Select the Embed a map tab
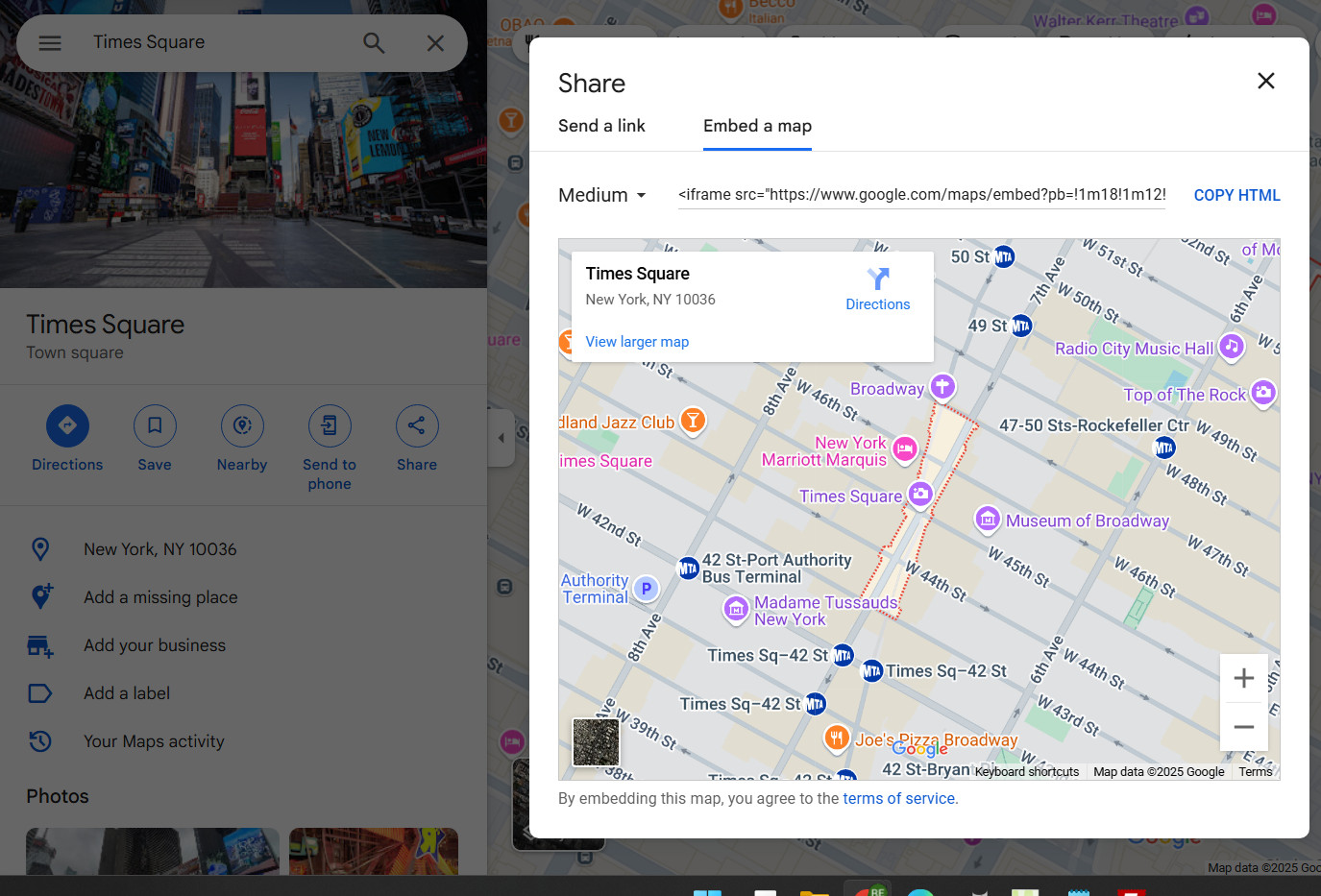 757,126
